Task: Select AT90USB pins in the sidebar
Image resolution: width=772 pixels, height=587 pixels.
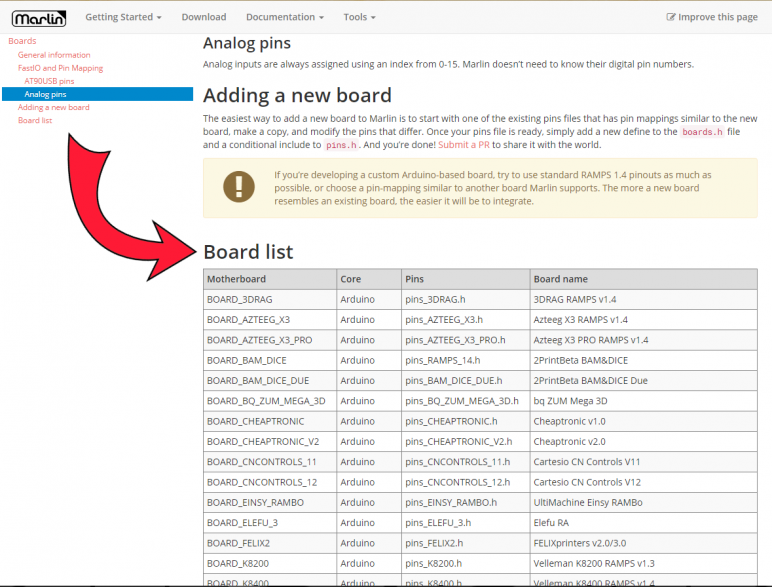Action: (x=49, y=81)
